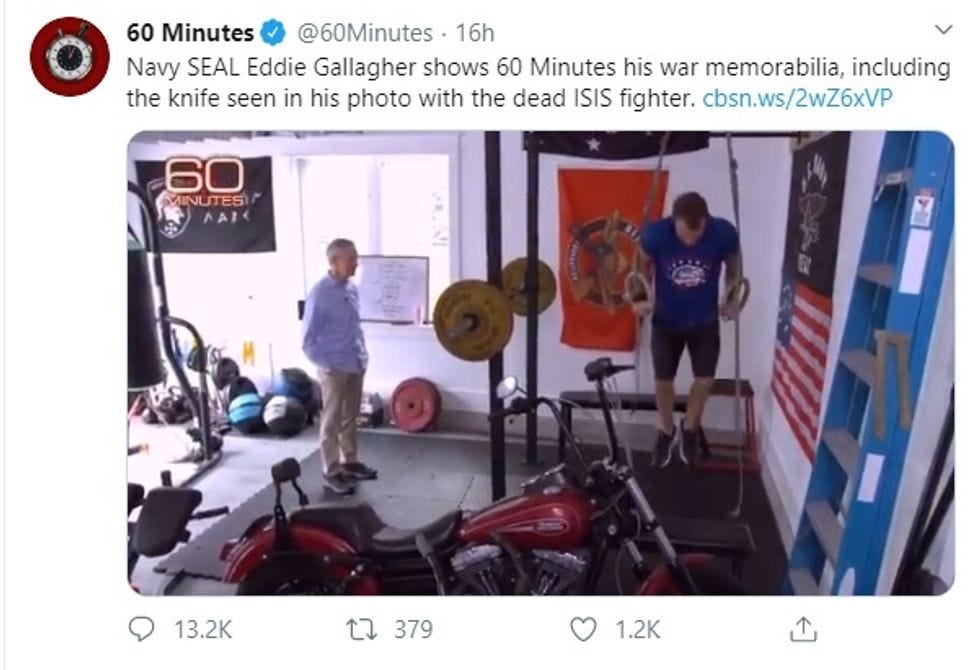
Task: Play the embedded gym video
Action: coord(541,362)
